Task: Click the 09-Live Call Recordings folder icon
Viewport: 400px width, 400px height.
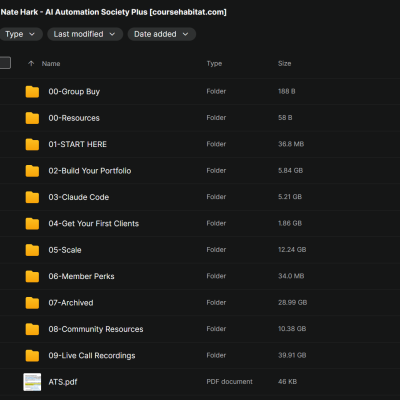Action: pyautogui.click(x=32, y=356)
